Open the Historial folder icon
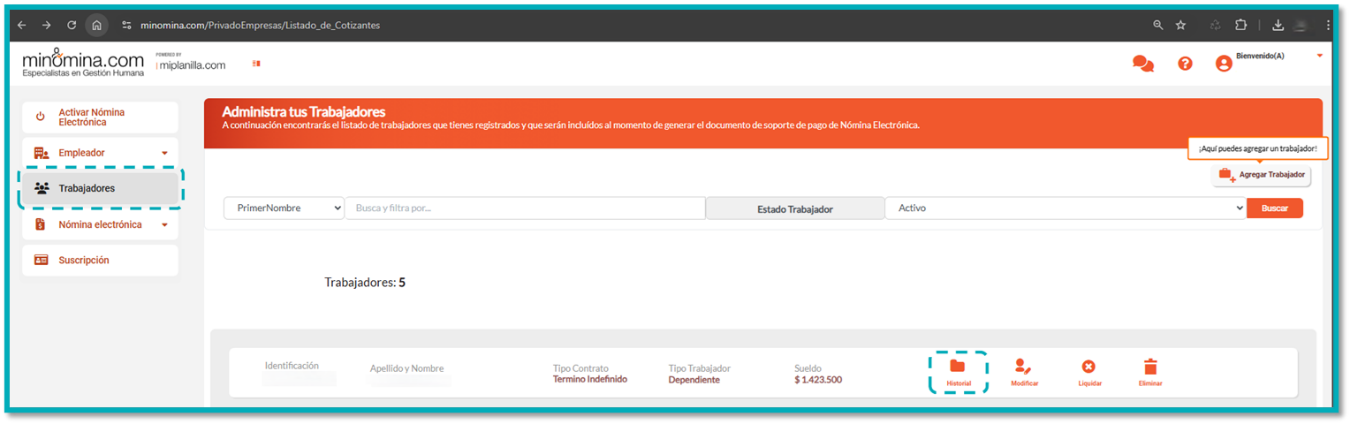1350x424 pixels. point(957,368)
